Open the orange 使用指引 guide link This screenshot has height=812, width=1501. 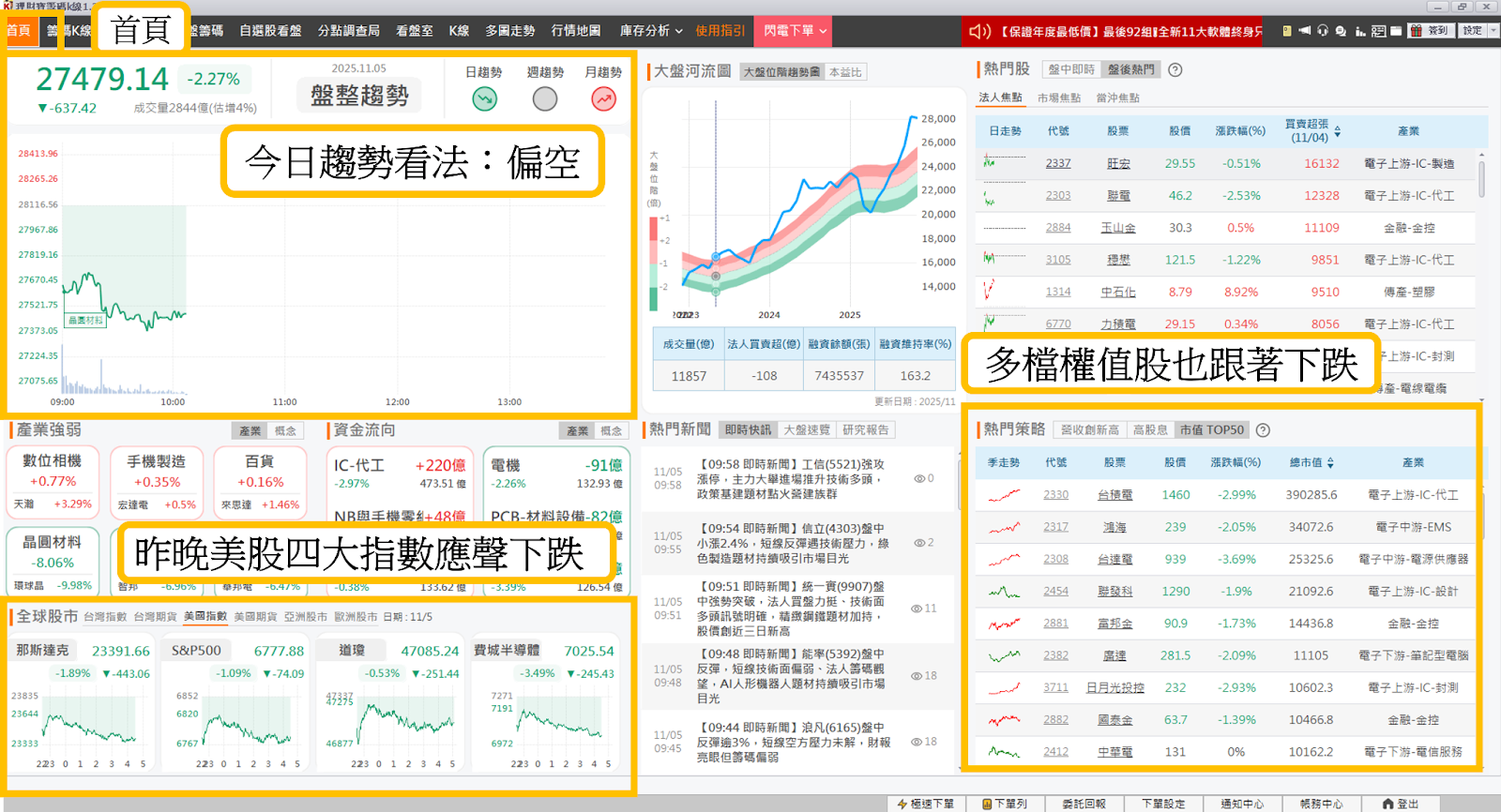coord(720,31)
